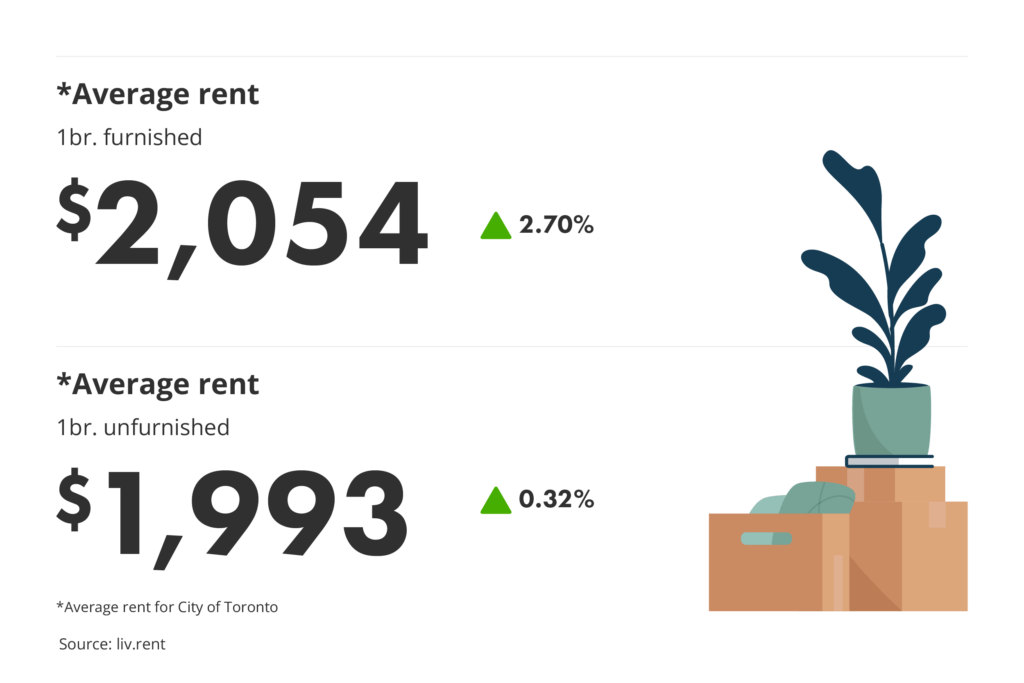Click the 0.32% change value
This screenshot has height=683, width=1024.
(x=556, y=500)
